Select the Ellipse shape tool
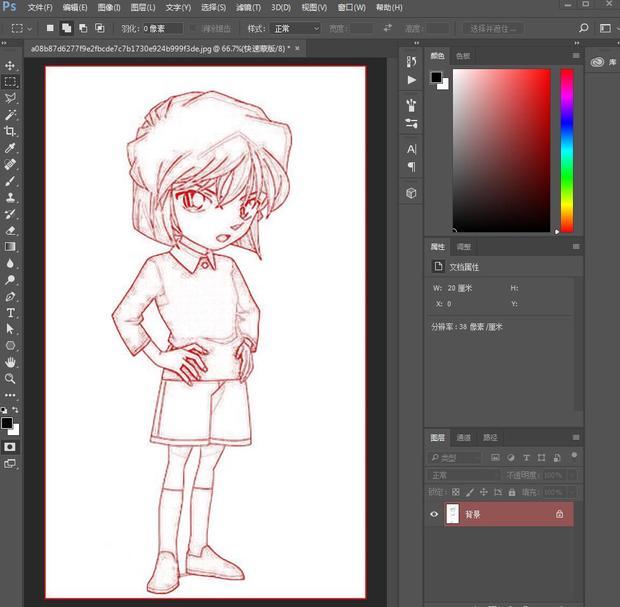 click(x=10, y=346)
